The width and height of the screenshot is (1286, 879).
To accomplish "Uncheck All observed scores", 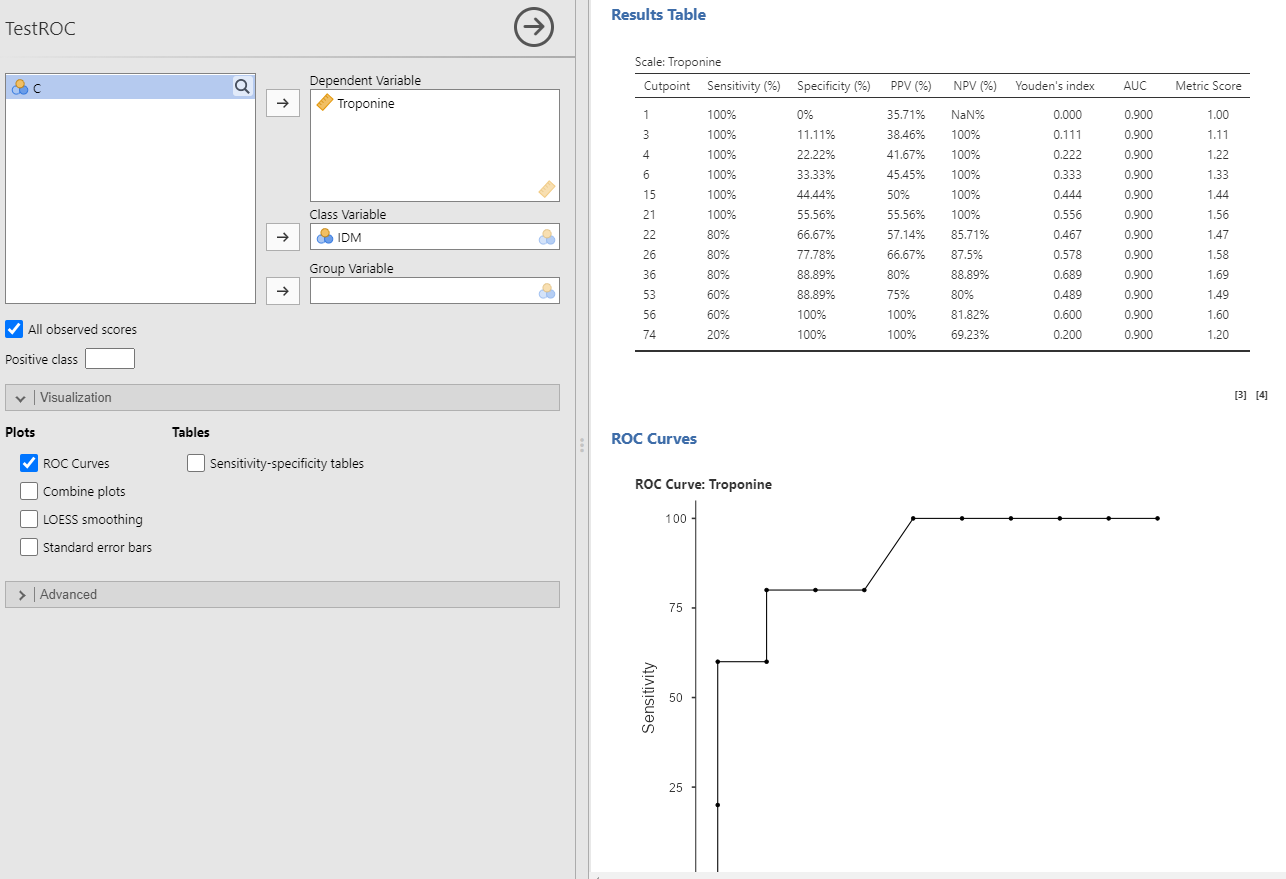I will click(14, 329).
